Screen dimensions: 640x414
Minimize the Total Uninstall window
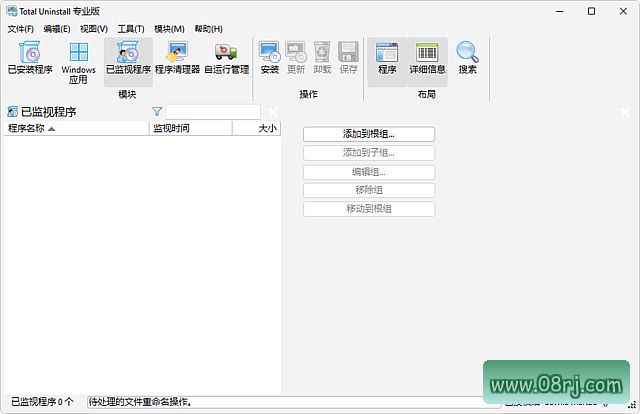coord(560,11)
